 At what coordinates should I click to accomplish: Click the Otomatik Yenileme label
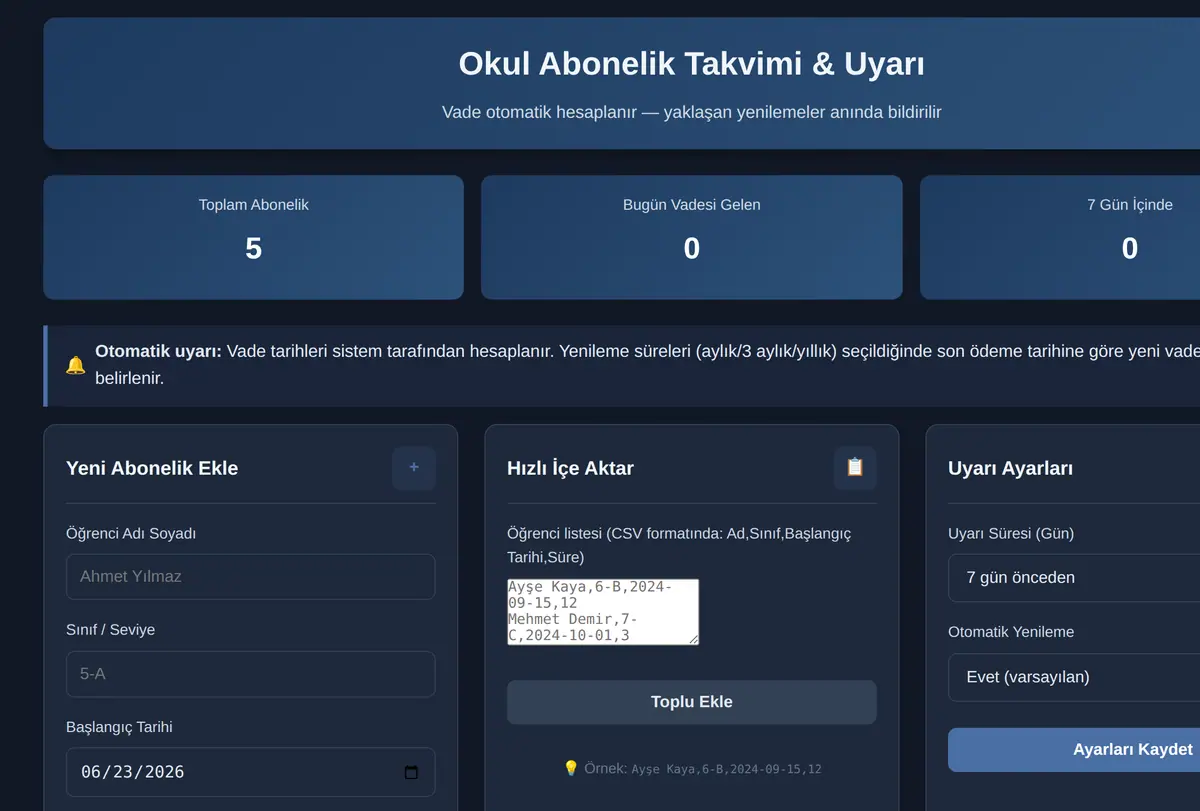1011,632
